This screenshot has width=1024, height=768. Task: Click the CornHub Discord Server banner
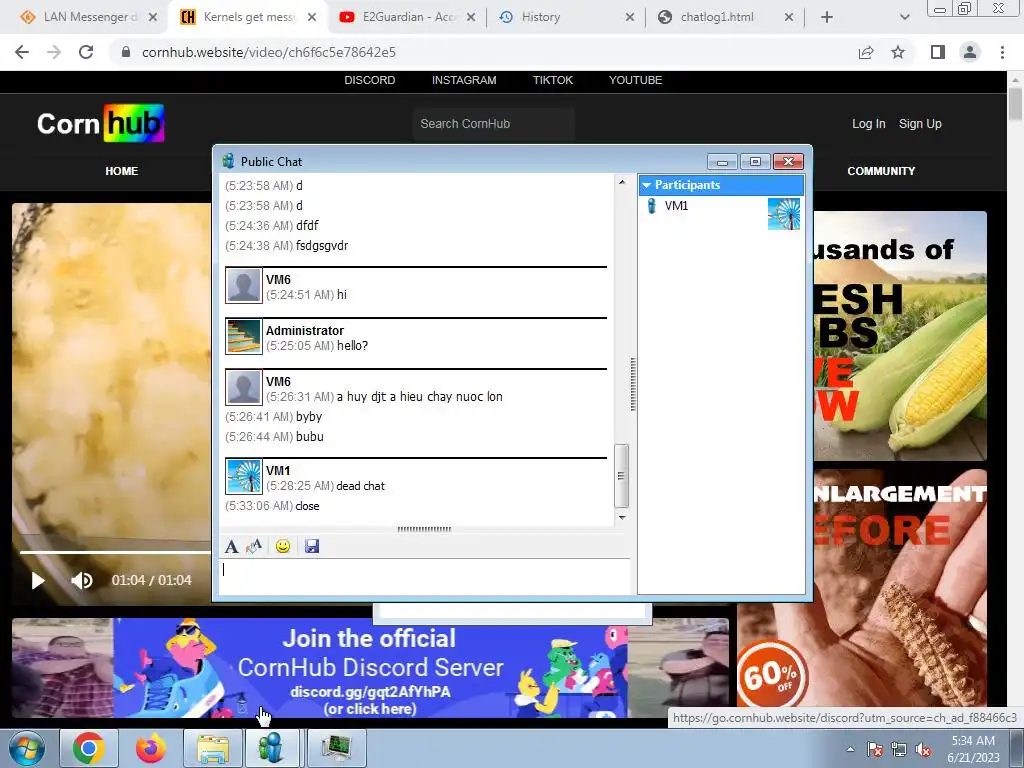(370, 668)
